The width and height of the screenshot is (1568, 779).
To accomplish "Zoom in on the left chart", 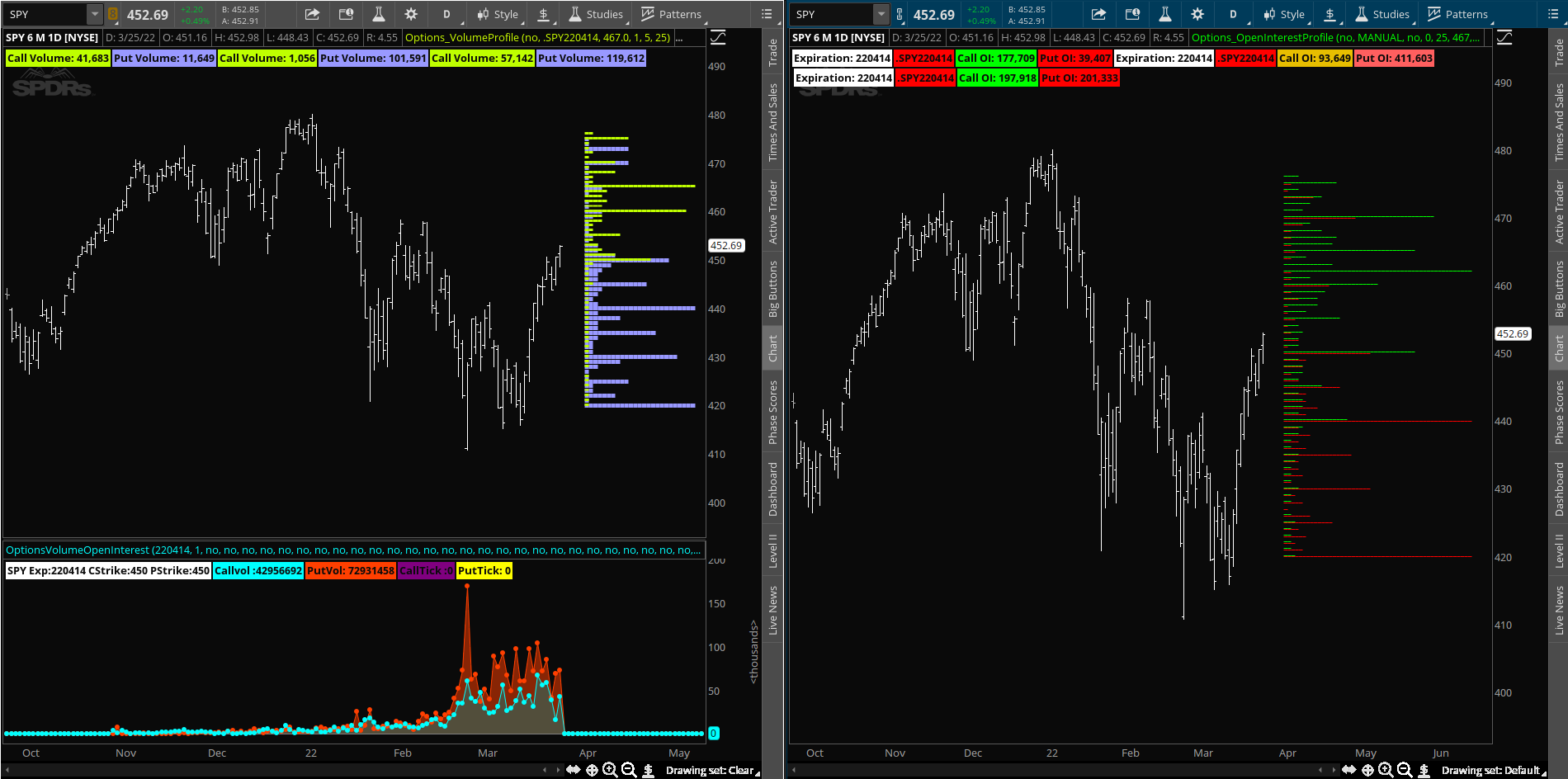I will coord(610,770).
